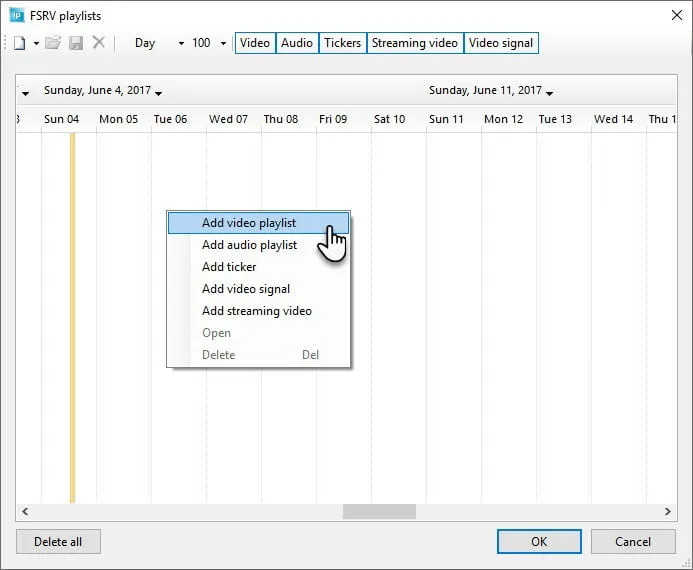Click the Open folder toolbar icon
Image resolution: width=693 pixels, height=570 pixels.
(x=53, y=43)
